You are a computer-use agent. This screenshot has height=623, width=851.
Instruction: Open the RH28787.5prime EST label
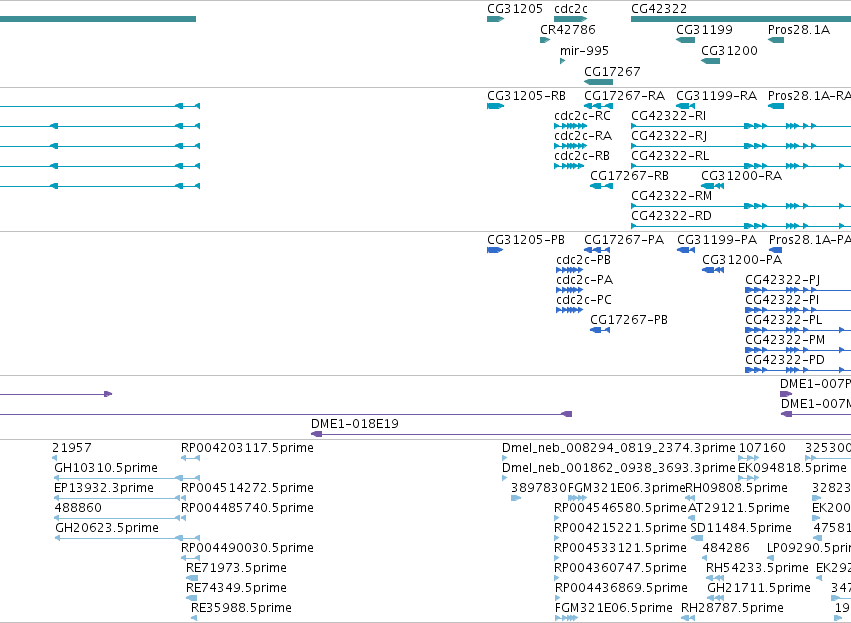(732, 608)
